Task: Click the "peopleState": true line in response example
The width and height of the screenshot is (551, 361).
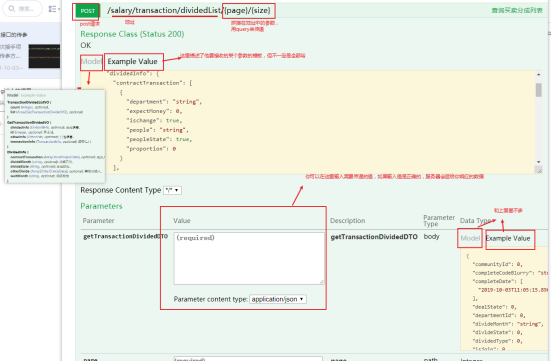Action: (x=159, y=140)
